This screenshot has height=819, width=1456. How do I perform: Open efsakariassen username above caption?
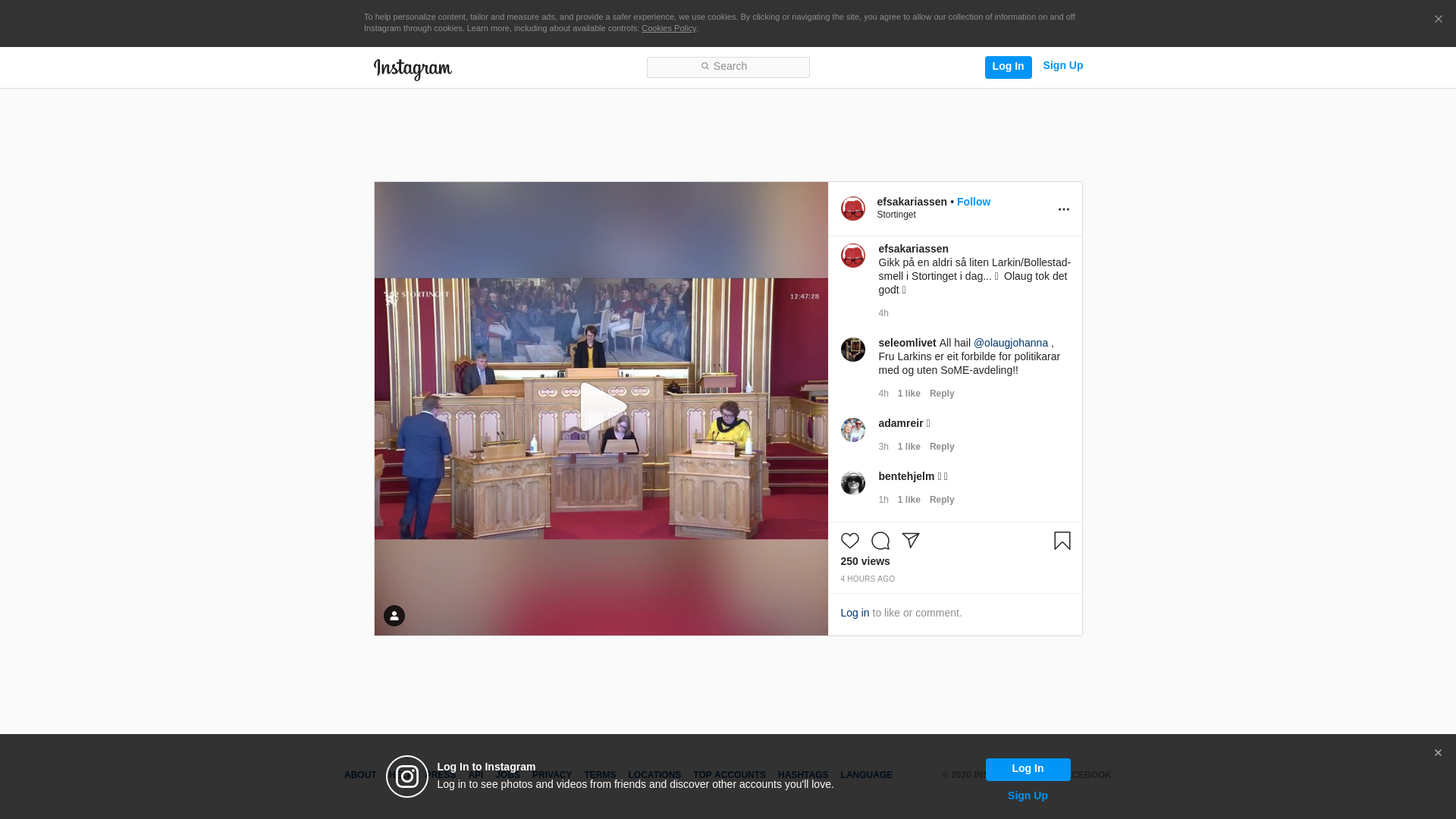(913, 249)
